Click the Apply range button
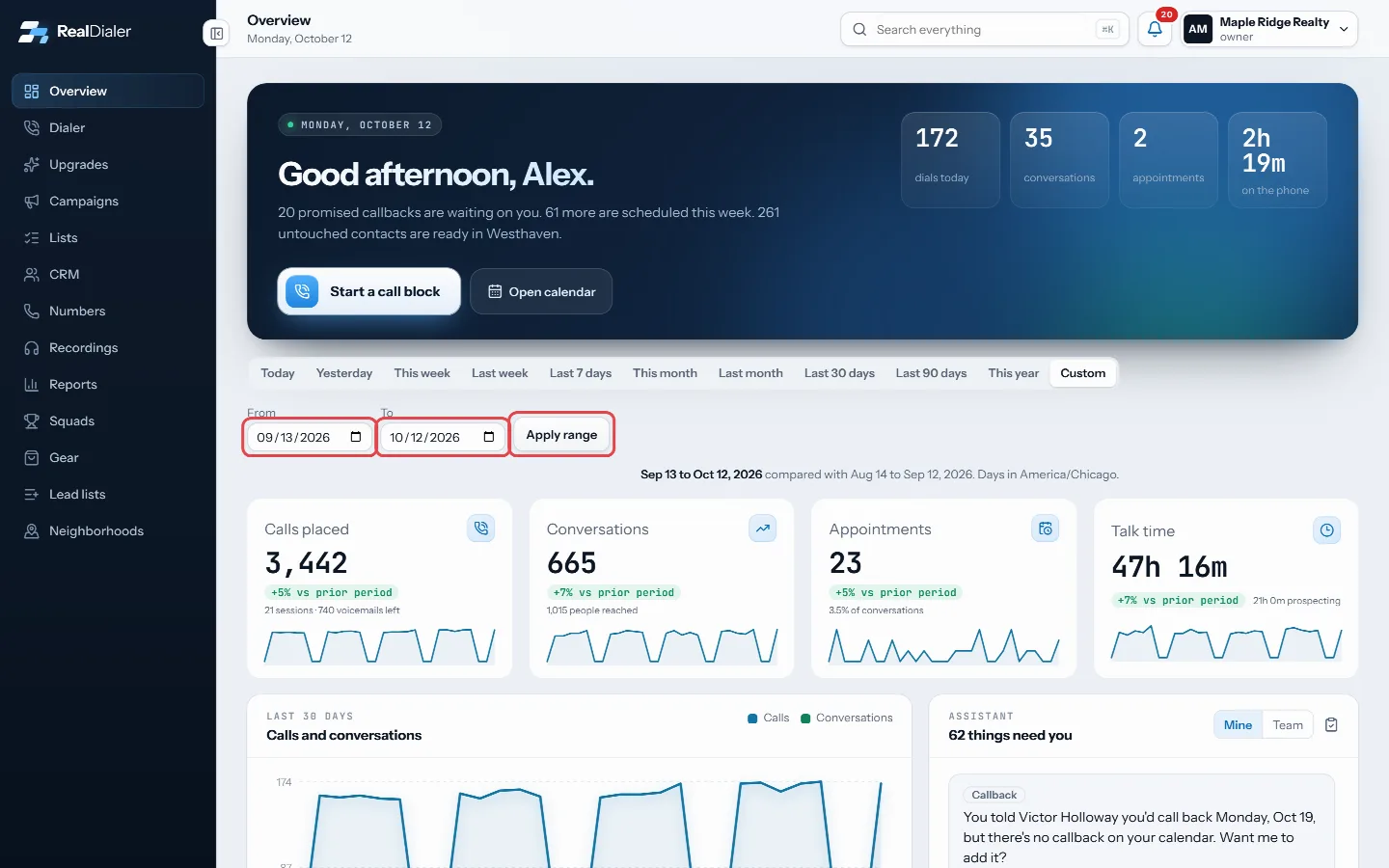 click(561, 435)
